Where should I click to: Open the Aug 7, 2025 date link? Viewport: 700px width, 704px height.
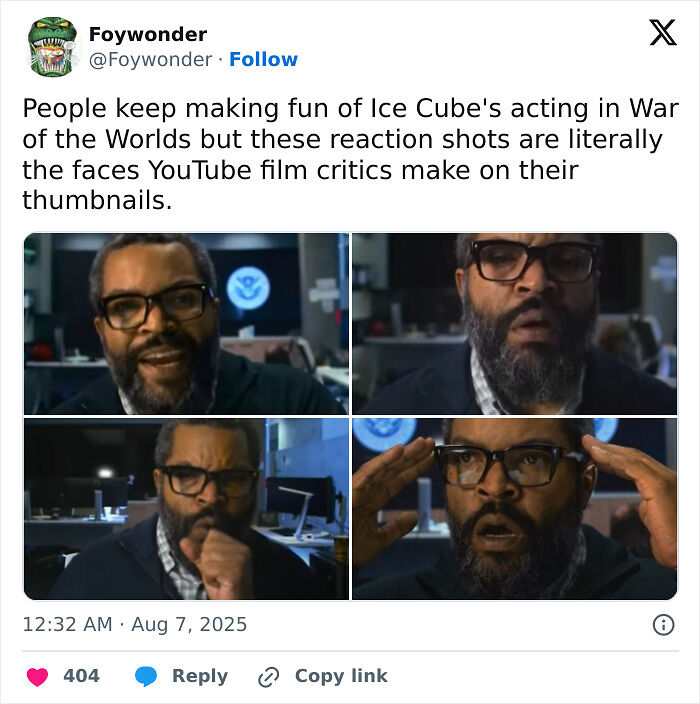click(189, 625)
